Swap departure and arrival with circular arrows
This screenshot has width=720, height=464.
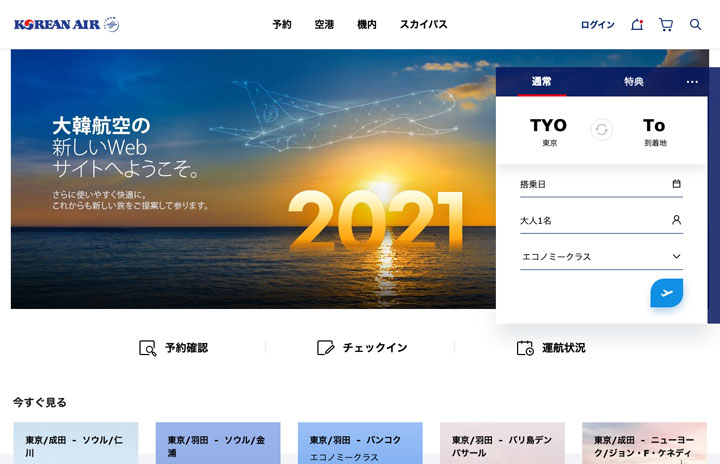(x=602, y=130)
